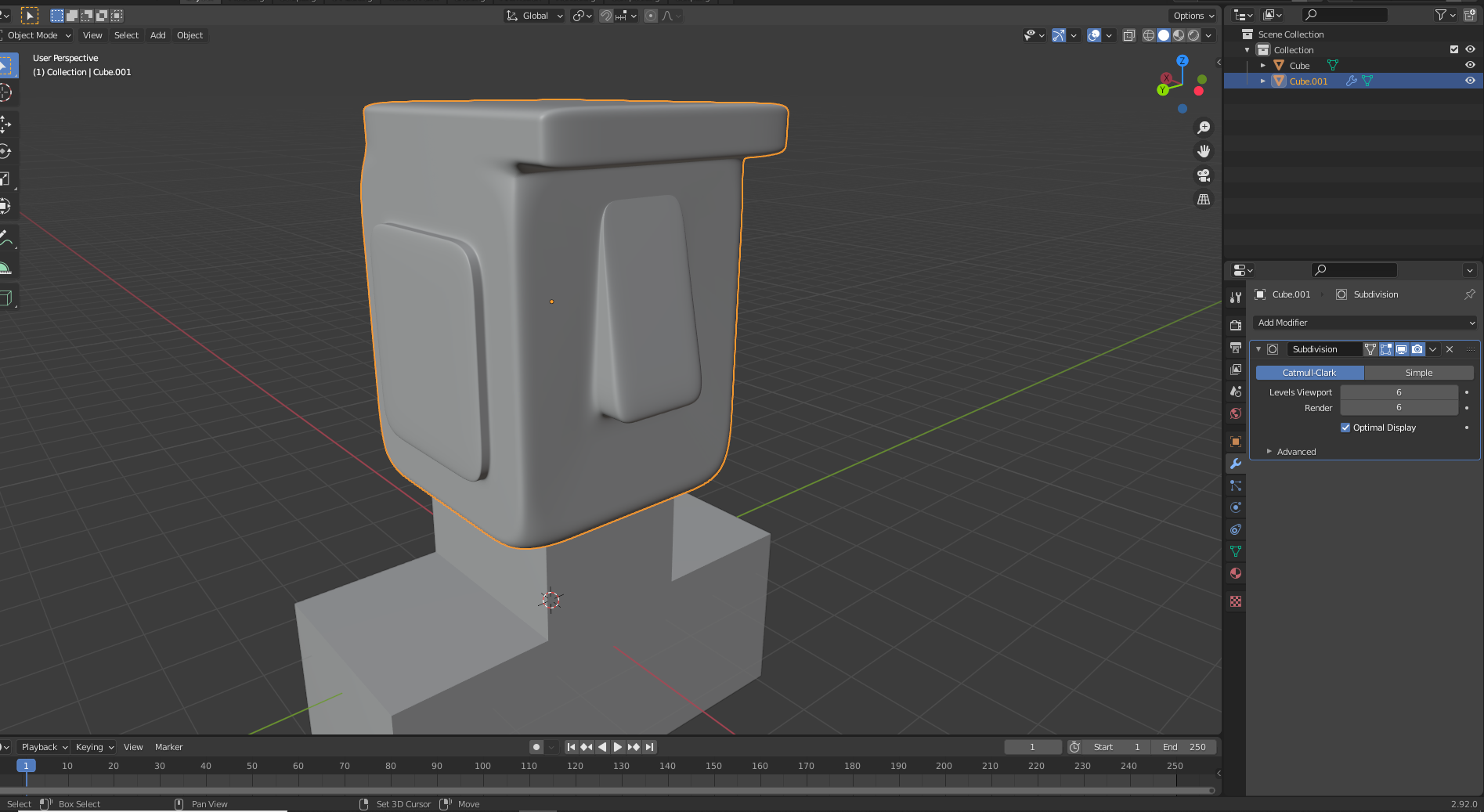Viewport: 1484px width, 812px height.
Task: Open the Select menu in the viewport
Action: tap(126, 35)
